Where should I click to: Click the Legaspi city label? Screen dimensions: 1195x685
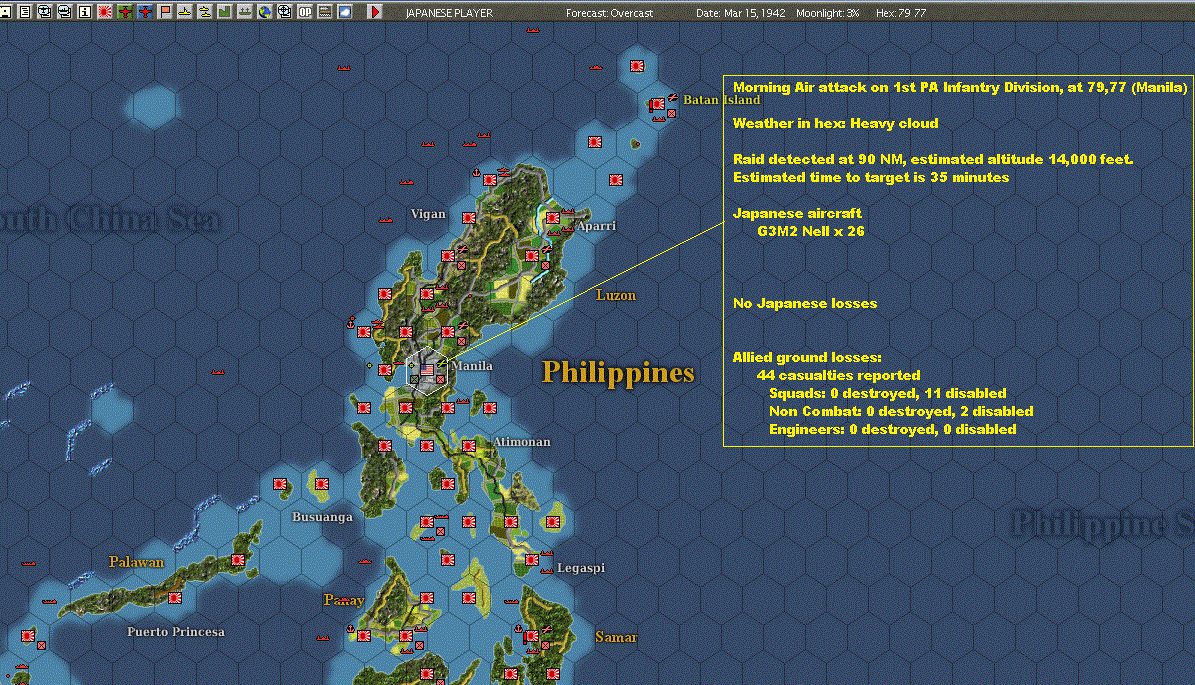[x=581, y=568]
